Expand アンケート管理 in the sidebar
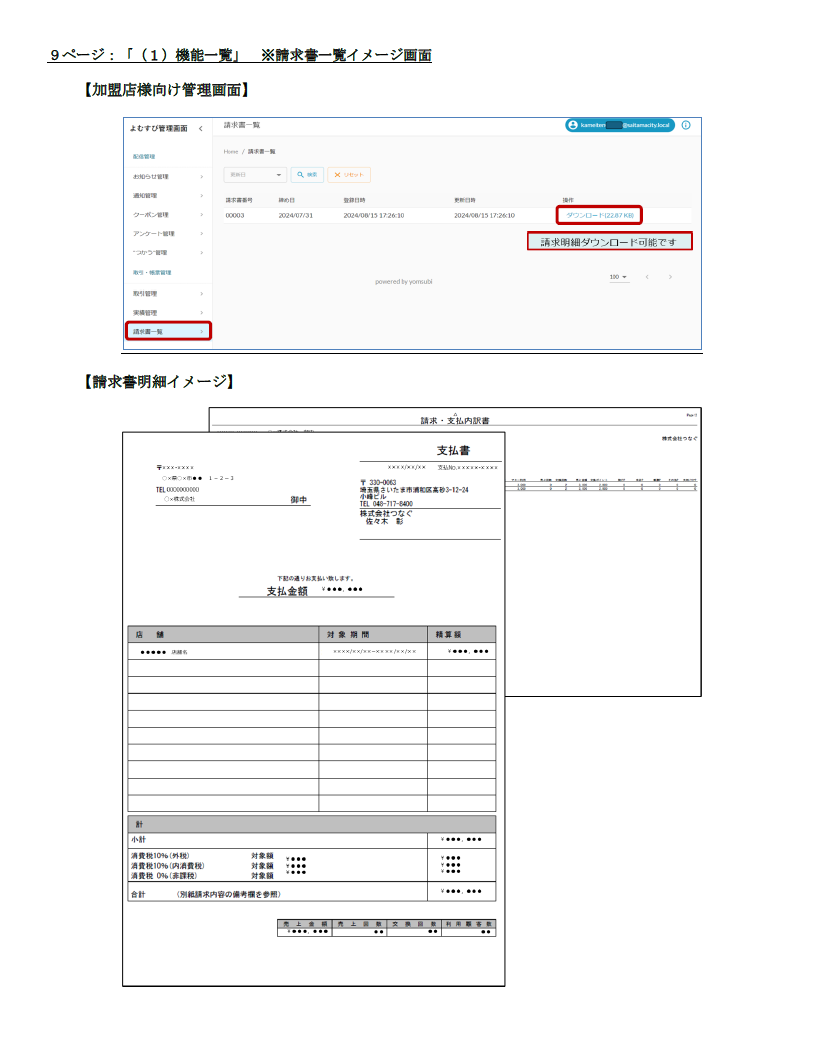The image size is (824, 1050). point(168,234)
